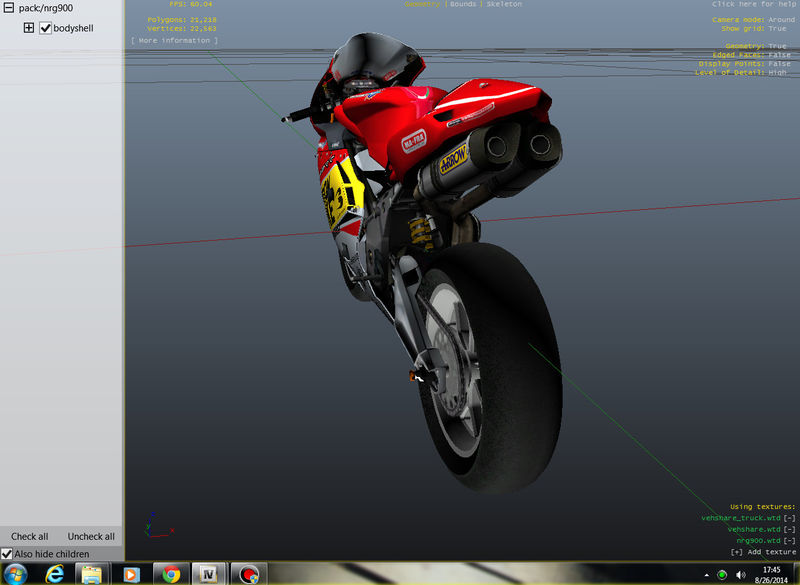Viewport: 800px width, 585px height.
Task: Show hidden tray icons arrow
Action: [707, 575]
